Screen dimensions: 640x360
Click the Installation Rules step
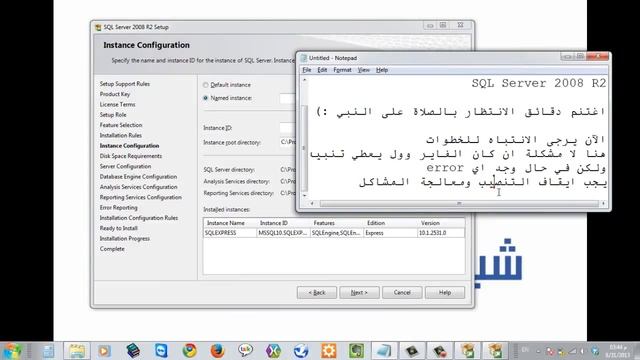pos(120,135)
